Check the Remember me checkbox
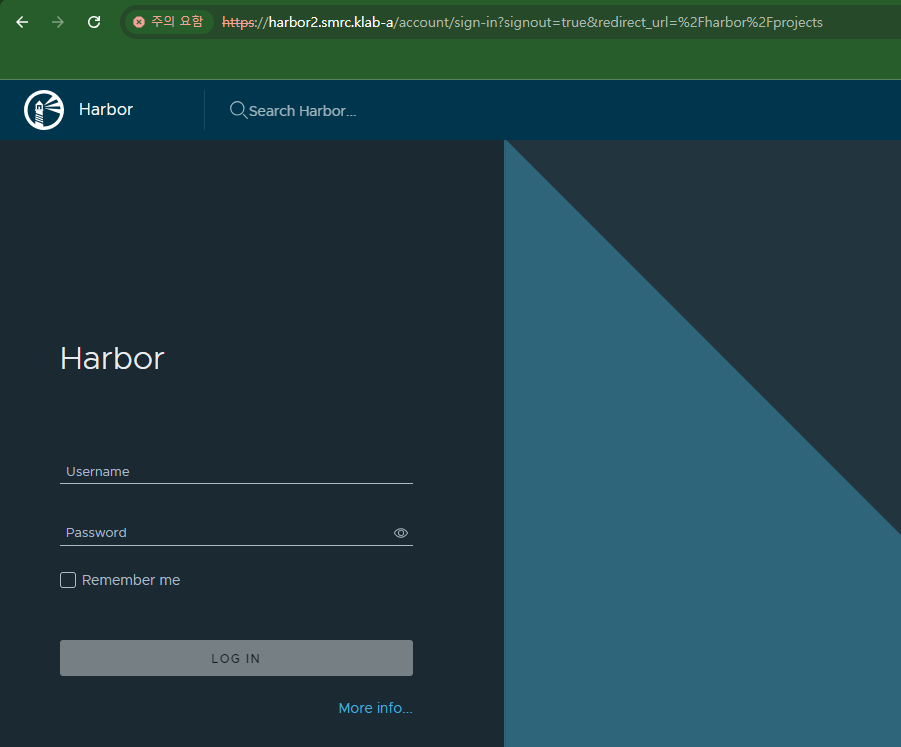The height and width of the screenshot is (747, 901). pos(68,580)
